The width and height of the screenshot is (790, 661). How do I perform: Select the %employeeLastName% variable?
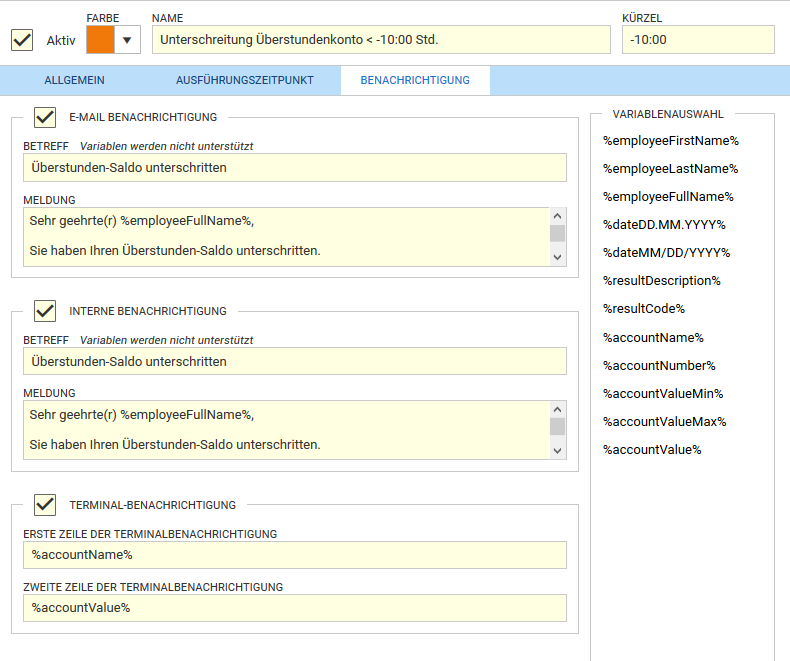671,169
